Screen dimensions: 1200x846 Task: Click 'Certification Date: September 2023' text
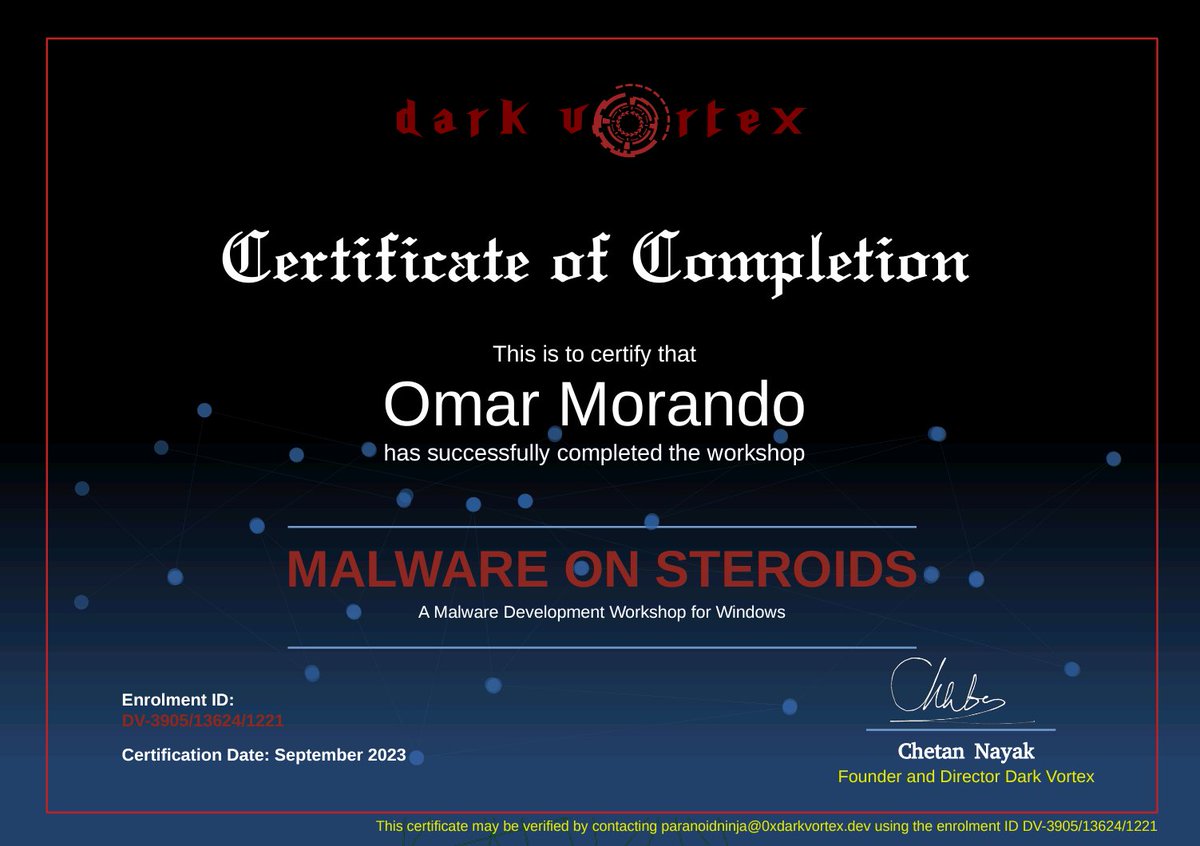(x=264, y=755)
